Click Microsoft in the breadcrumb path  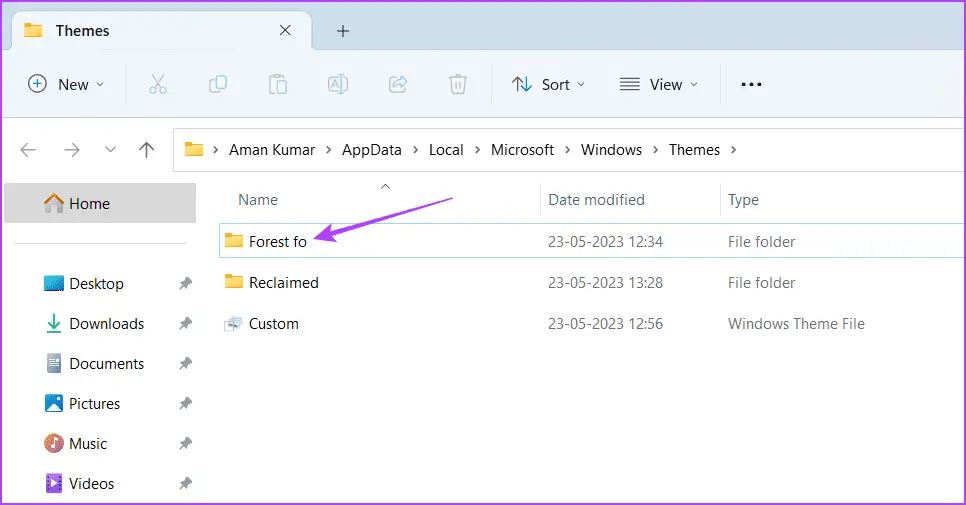pyautogui.click(x=522, y=150)
